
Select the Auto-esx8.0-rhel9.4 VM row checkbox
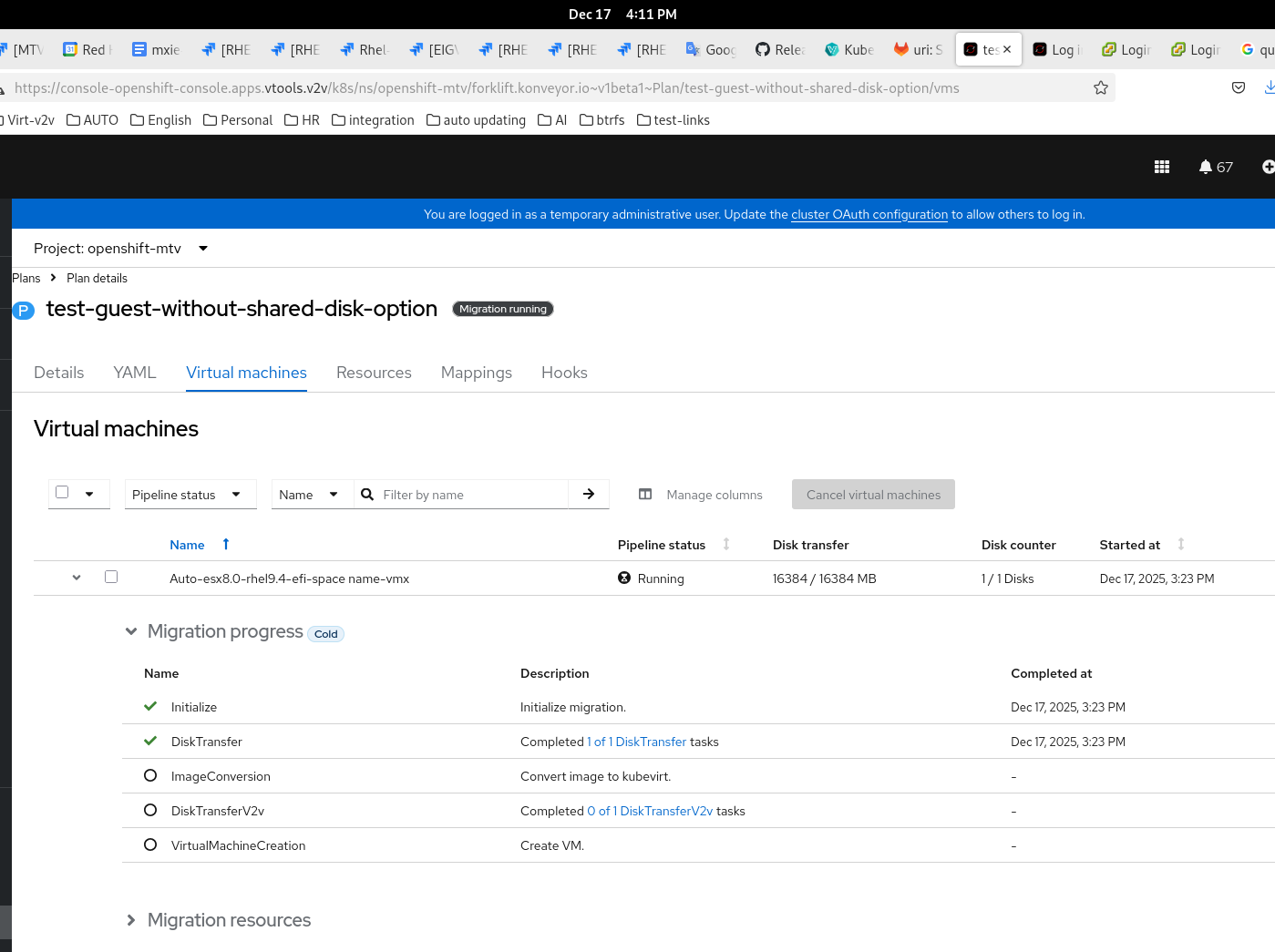coord(111,577)
